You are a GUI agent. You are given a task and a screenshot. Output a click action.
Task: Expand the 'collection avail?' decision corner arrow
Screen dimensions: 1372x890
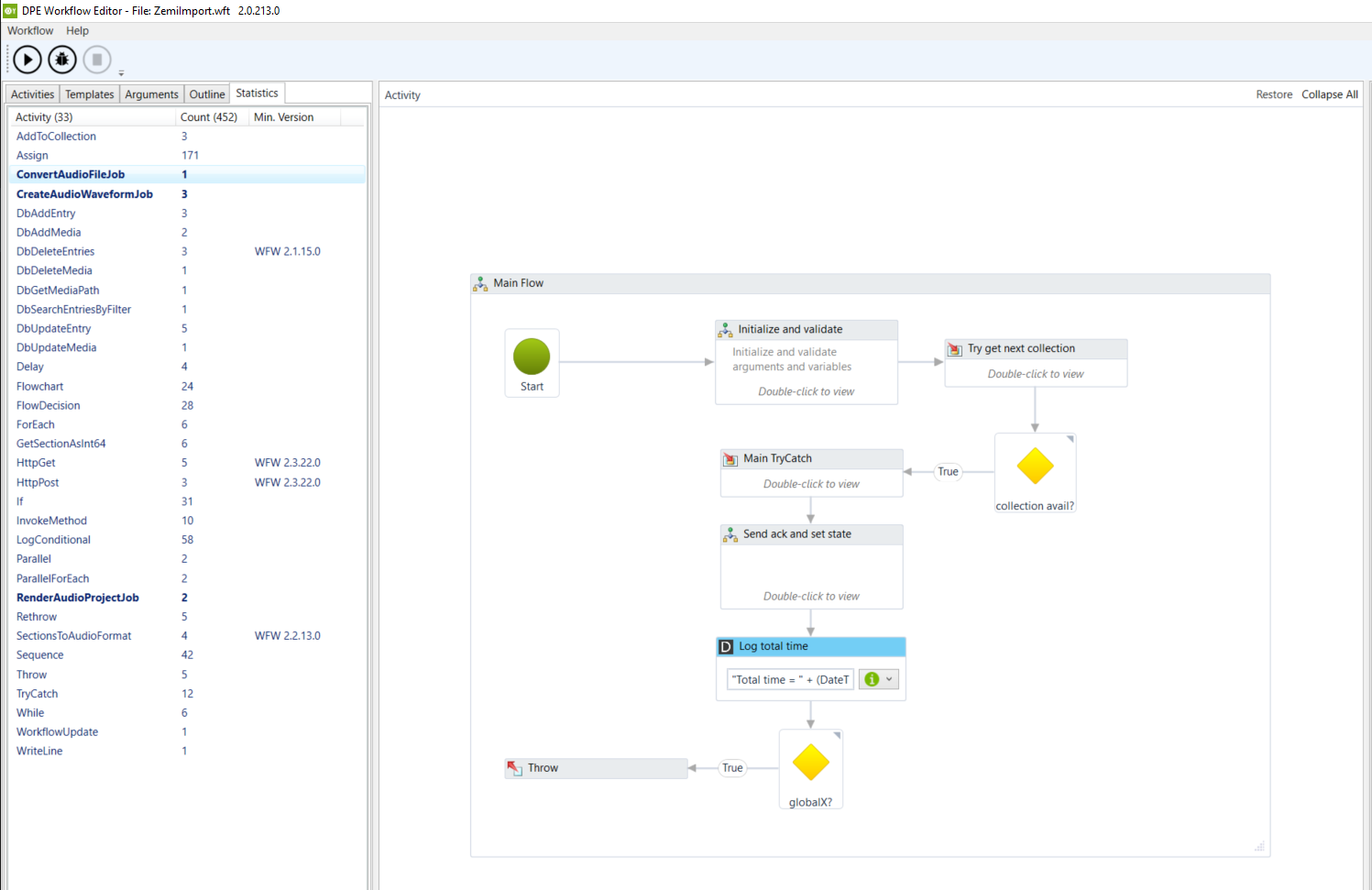(x=1070, y=440)
